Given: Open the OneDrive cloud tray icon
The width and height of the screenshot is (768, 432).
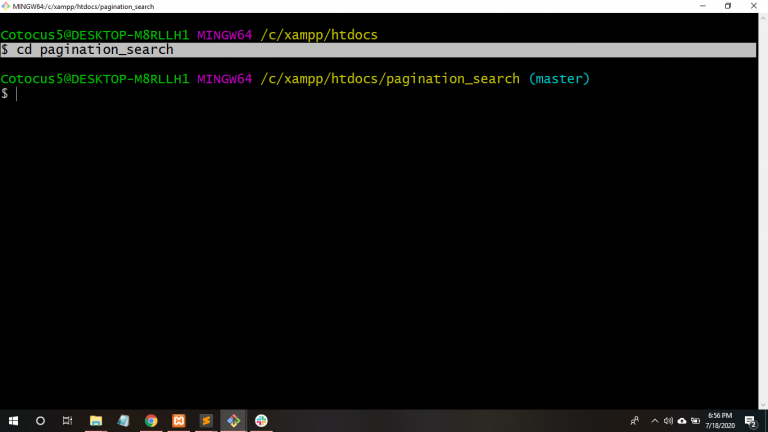Looking at the screenshot, I should (x=682, y=421).
